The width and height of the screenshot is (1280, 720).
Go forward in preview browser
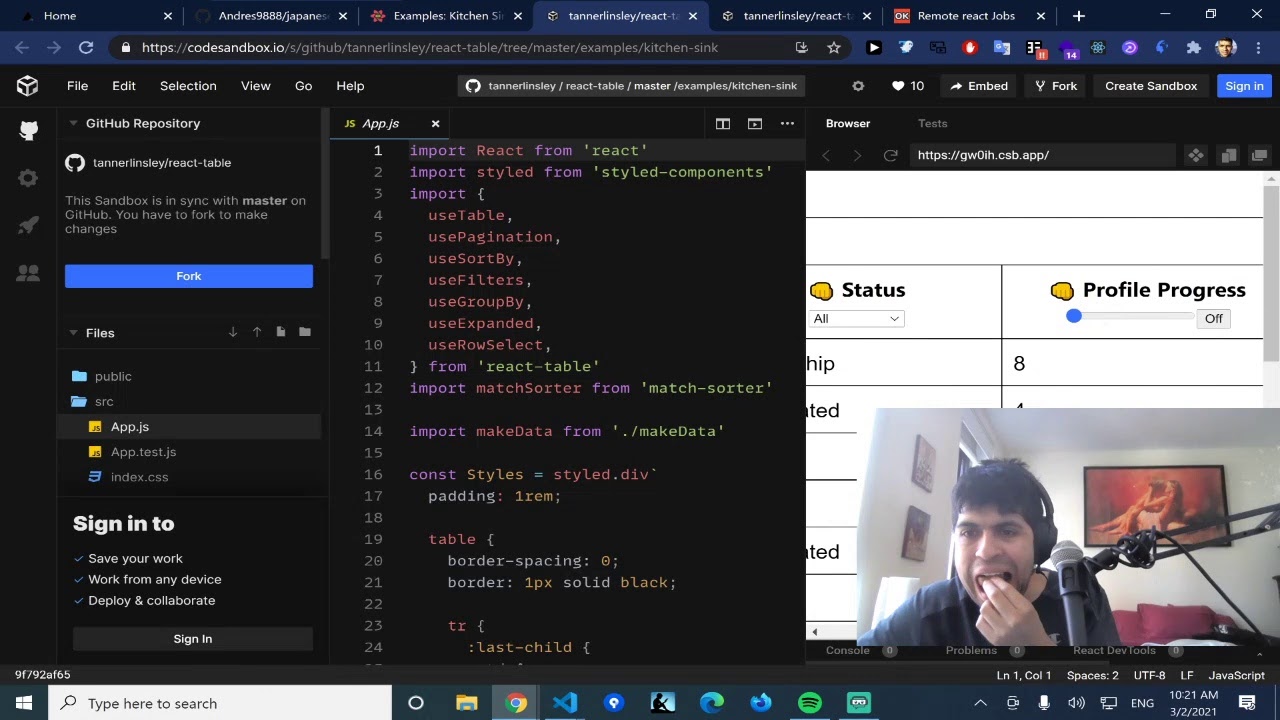[x=857, y=155]
